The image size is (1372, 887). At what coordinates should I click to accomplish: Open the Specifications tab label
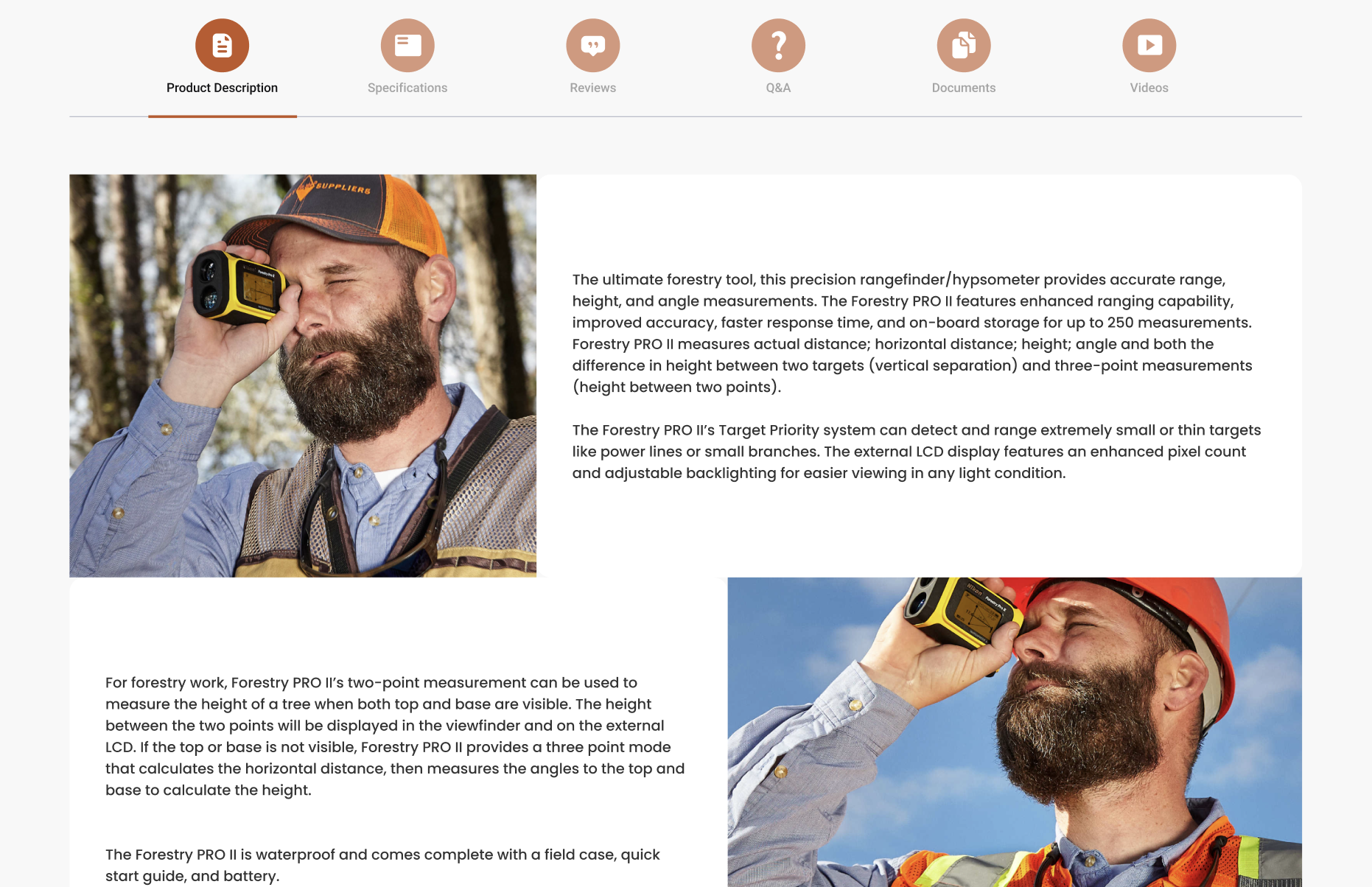point(407,88)
